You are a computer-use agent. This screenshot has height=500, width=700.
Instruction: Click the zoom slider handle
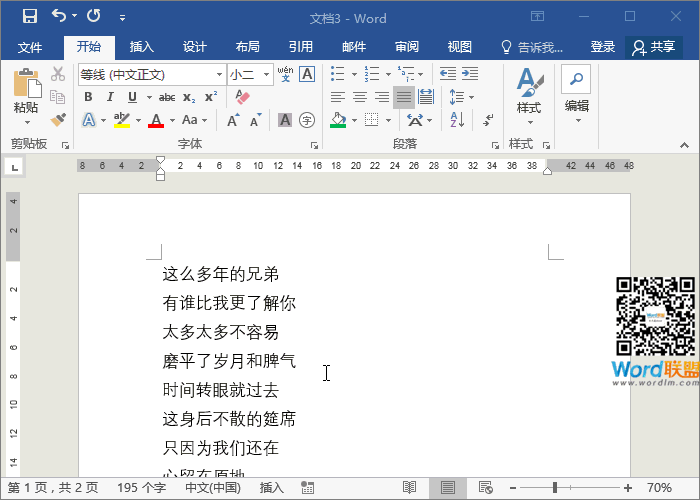click(x=555, y=488)
